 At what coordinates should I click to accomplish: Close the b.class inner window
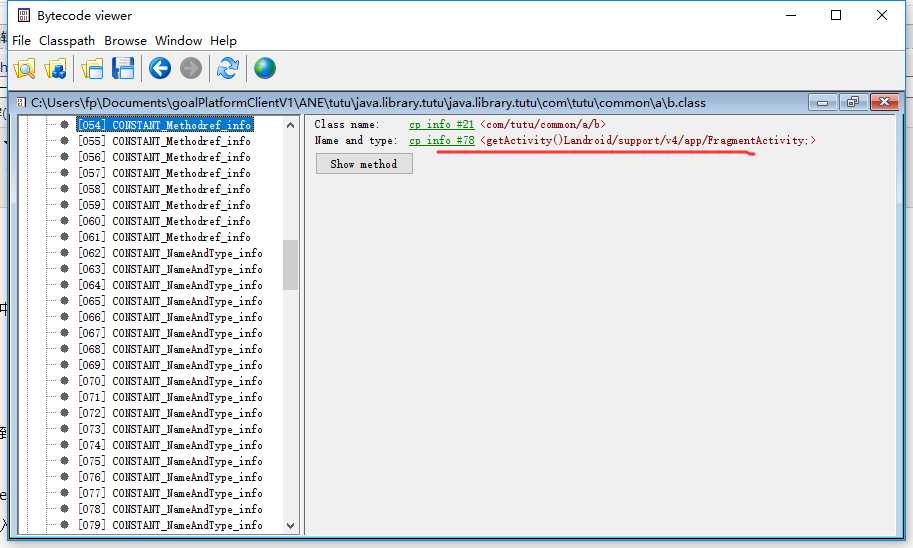(x=884, y=102)
